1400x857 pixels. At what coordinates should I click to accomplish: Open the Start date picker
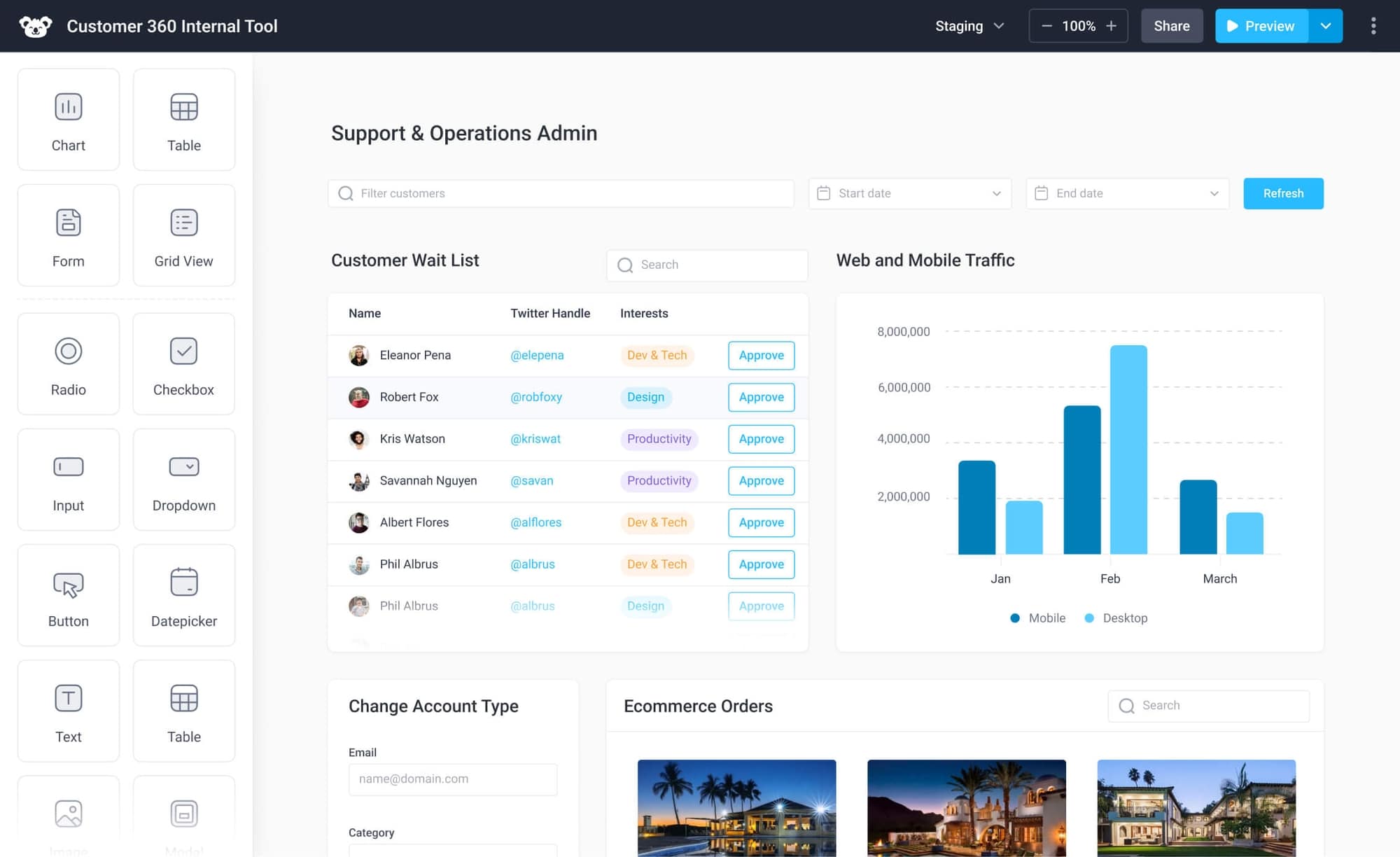click(x=909, y=193)
